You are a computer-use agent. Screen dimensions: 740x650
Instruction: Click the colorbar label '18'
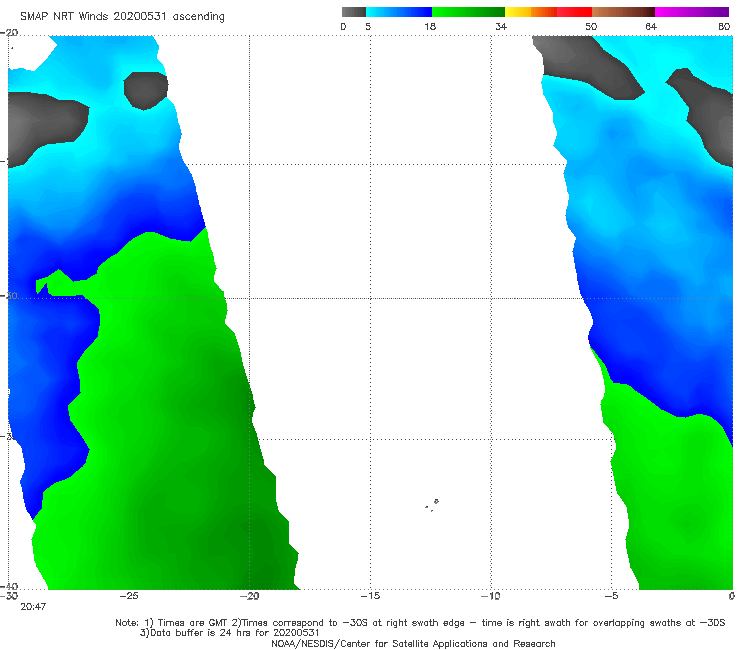pyautogui.click(x=430, y=27)
